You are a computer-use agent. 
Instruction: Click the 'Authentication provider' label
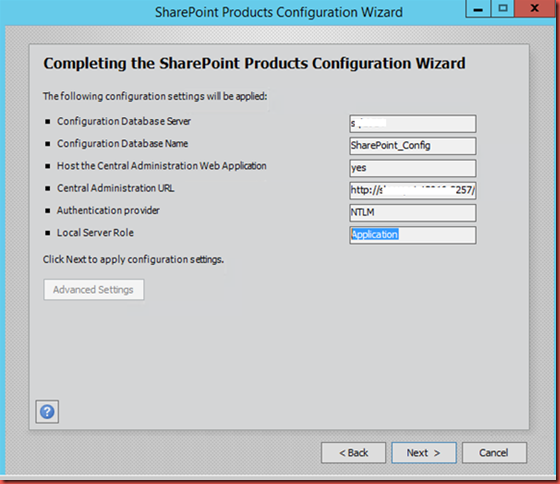coord(108,210)
